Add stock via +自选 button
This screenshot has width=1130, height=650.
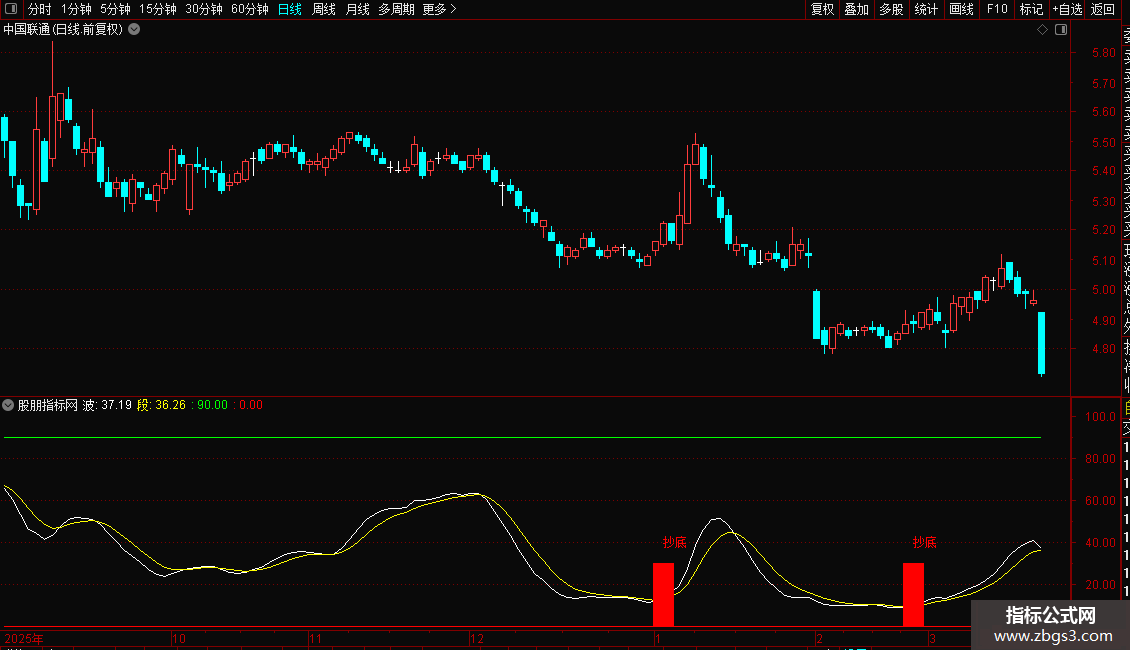[x=1067, y=9]
